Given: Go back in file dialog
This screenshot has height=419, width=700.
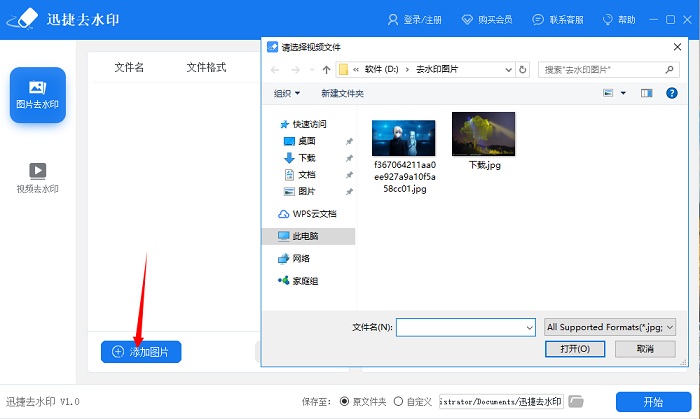Looking at the screenshot, I should 275,70.
